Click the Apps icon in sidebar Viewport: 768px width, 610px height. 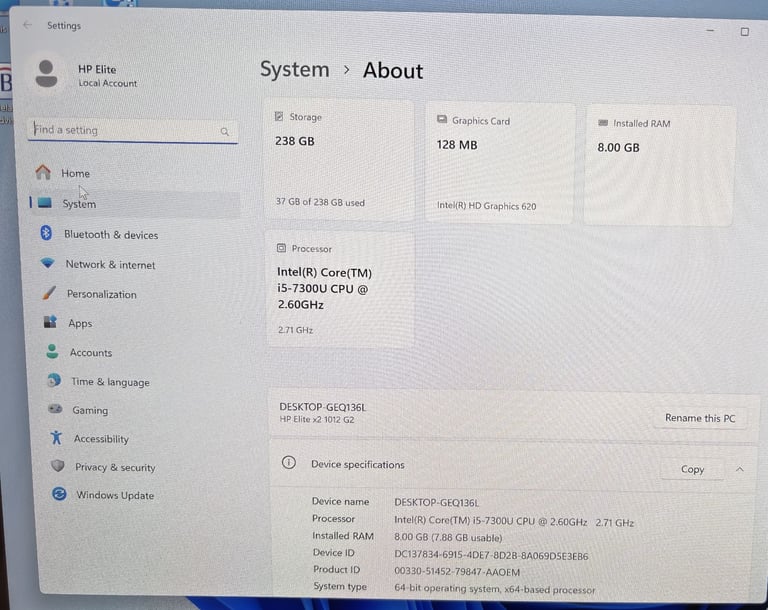pyautogui.click(x=50, y=322)
